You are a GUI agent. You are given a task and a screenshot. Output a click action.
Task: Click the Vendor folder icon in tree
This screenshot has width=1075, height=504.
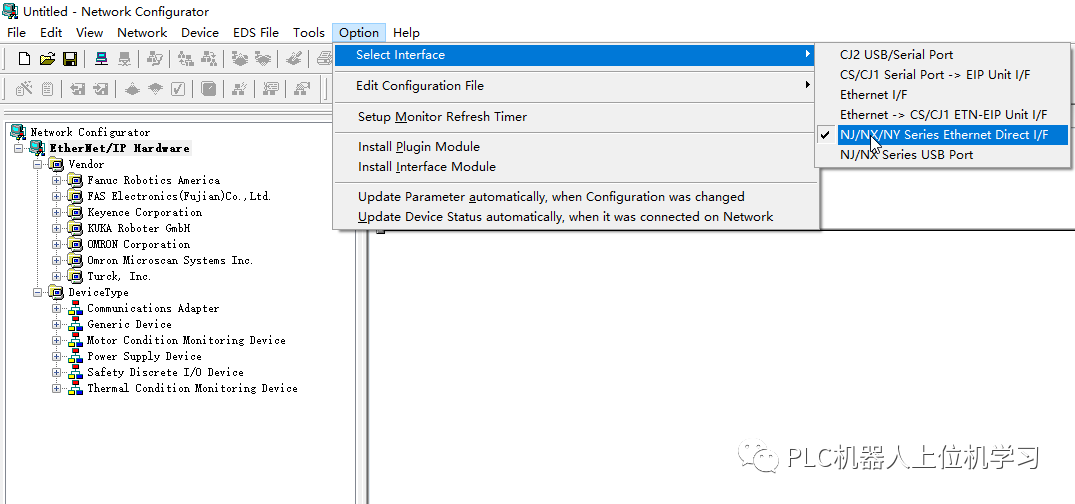56,164
